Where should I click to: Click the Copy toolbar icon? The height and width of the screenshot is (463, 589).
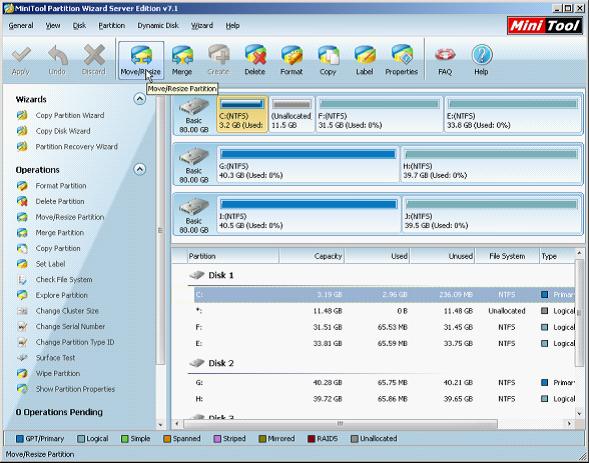[x=328, y=61]
